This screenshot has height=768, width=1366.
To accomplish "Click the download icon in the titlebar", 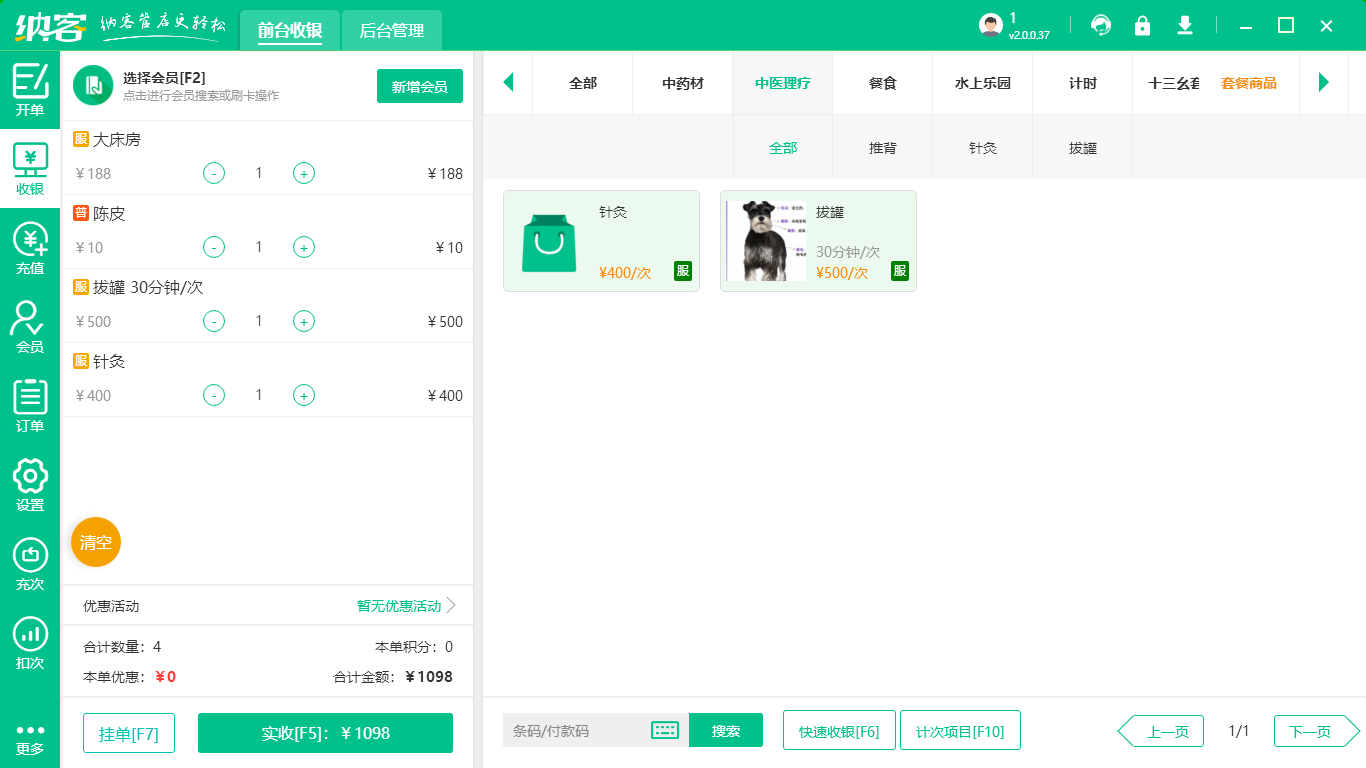I will point(1184,25).
